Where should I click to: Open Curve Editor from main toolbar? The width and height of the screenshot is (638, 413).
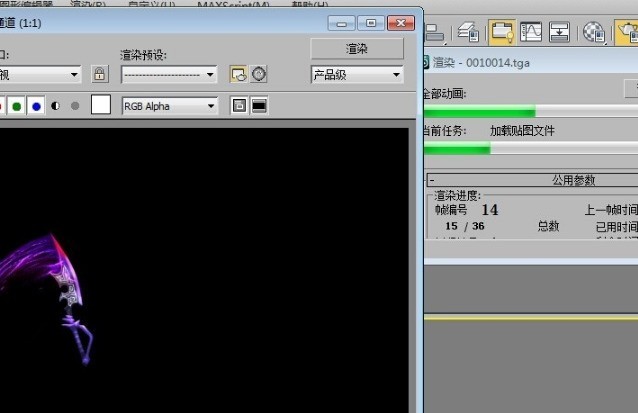530,32
